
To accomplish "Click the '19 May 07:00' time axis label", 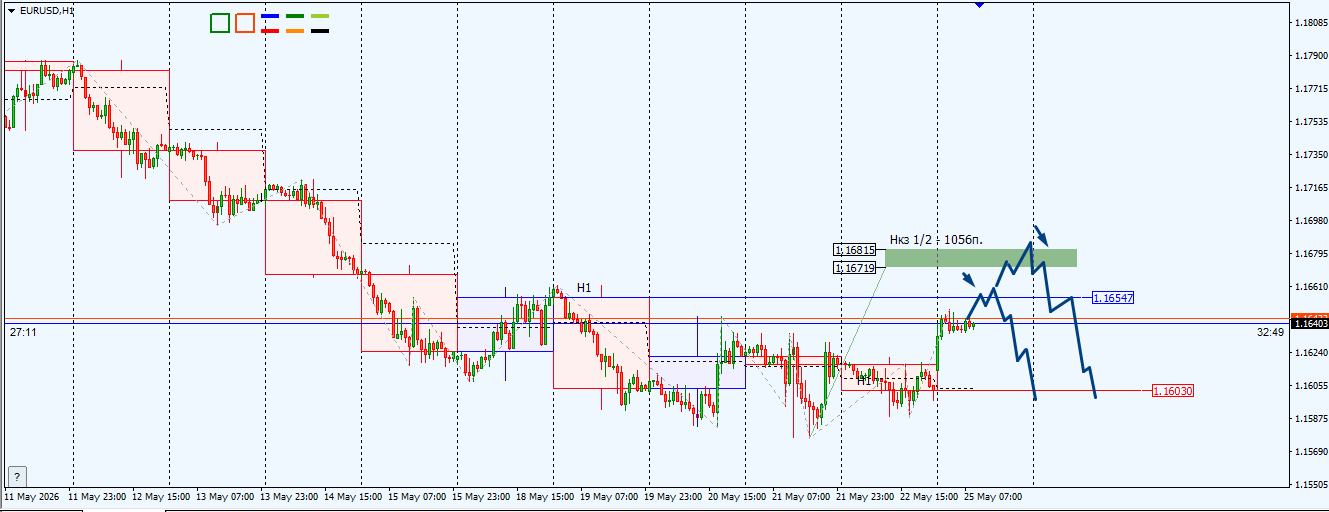I will (x=610, y=496).
